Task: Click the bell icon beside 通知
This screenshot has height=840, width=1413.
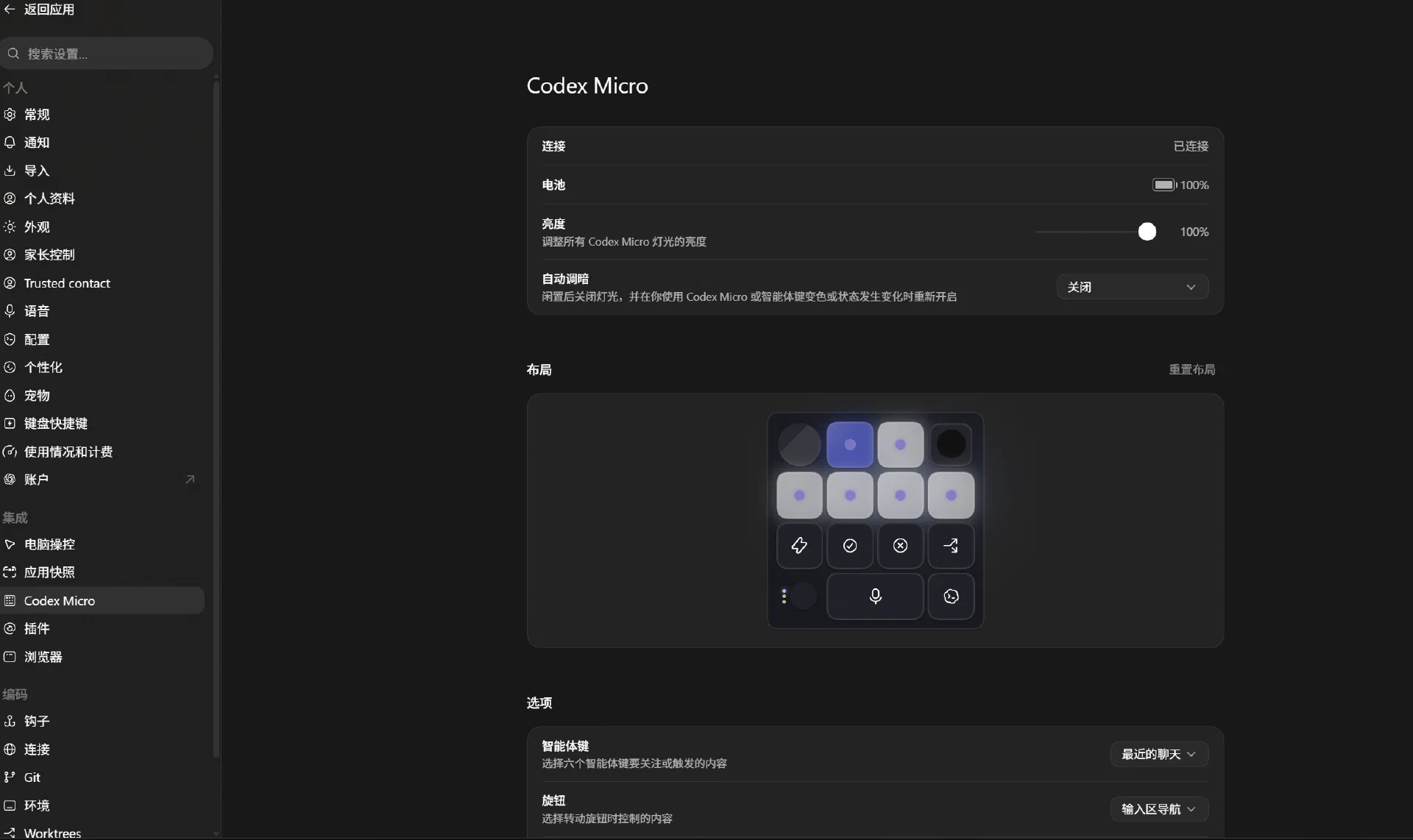Action: [10, 143]
